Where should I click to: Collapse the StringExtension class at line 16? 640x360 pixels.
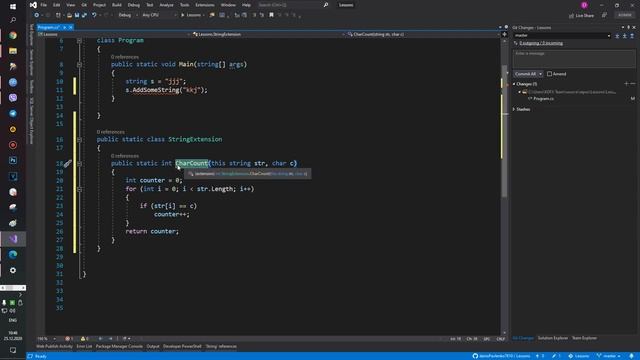[79, 140]
